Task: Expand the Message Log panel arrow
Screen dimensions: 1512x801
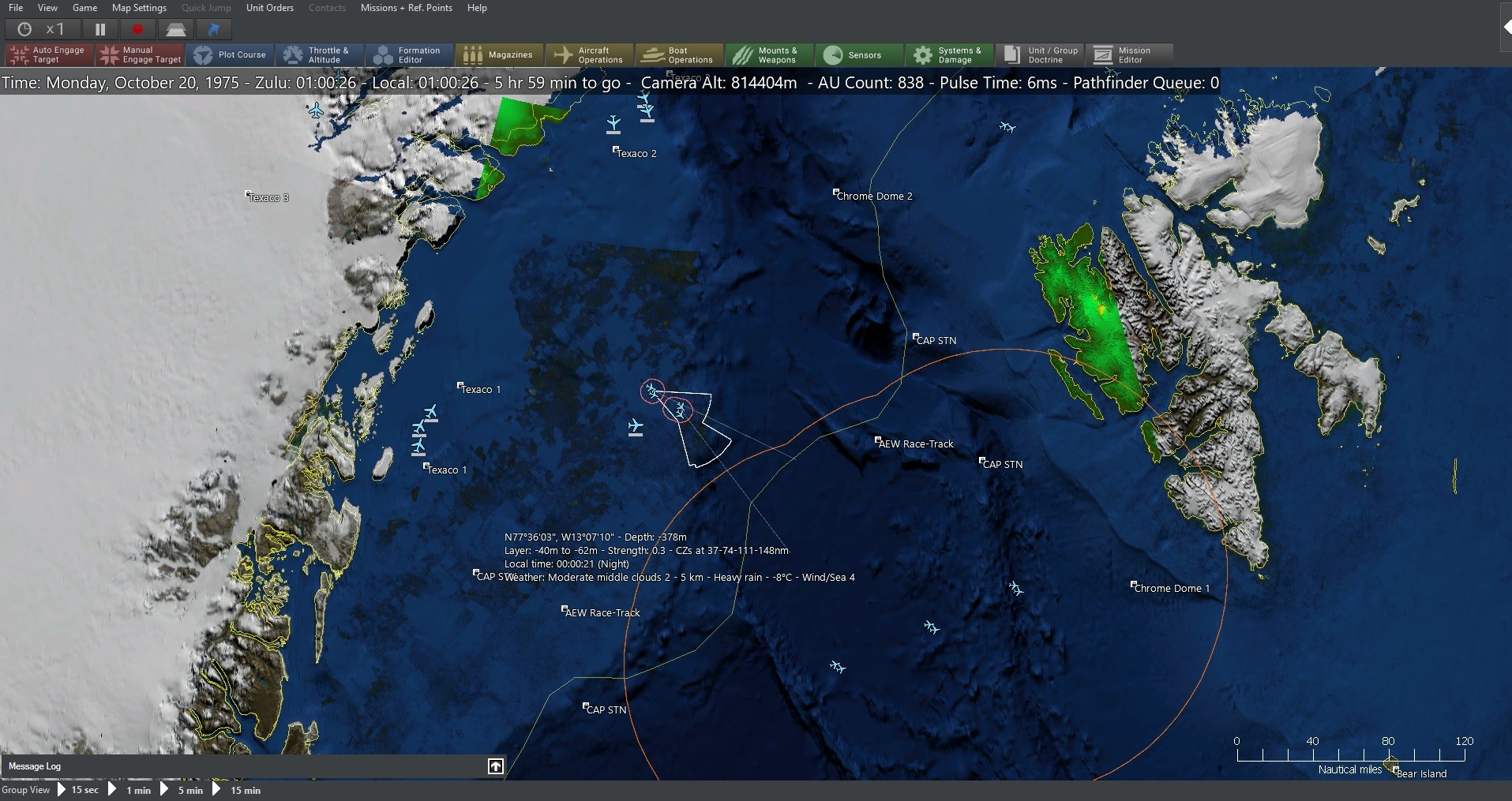Action: click(495, 765)
